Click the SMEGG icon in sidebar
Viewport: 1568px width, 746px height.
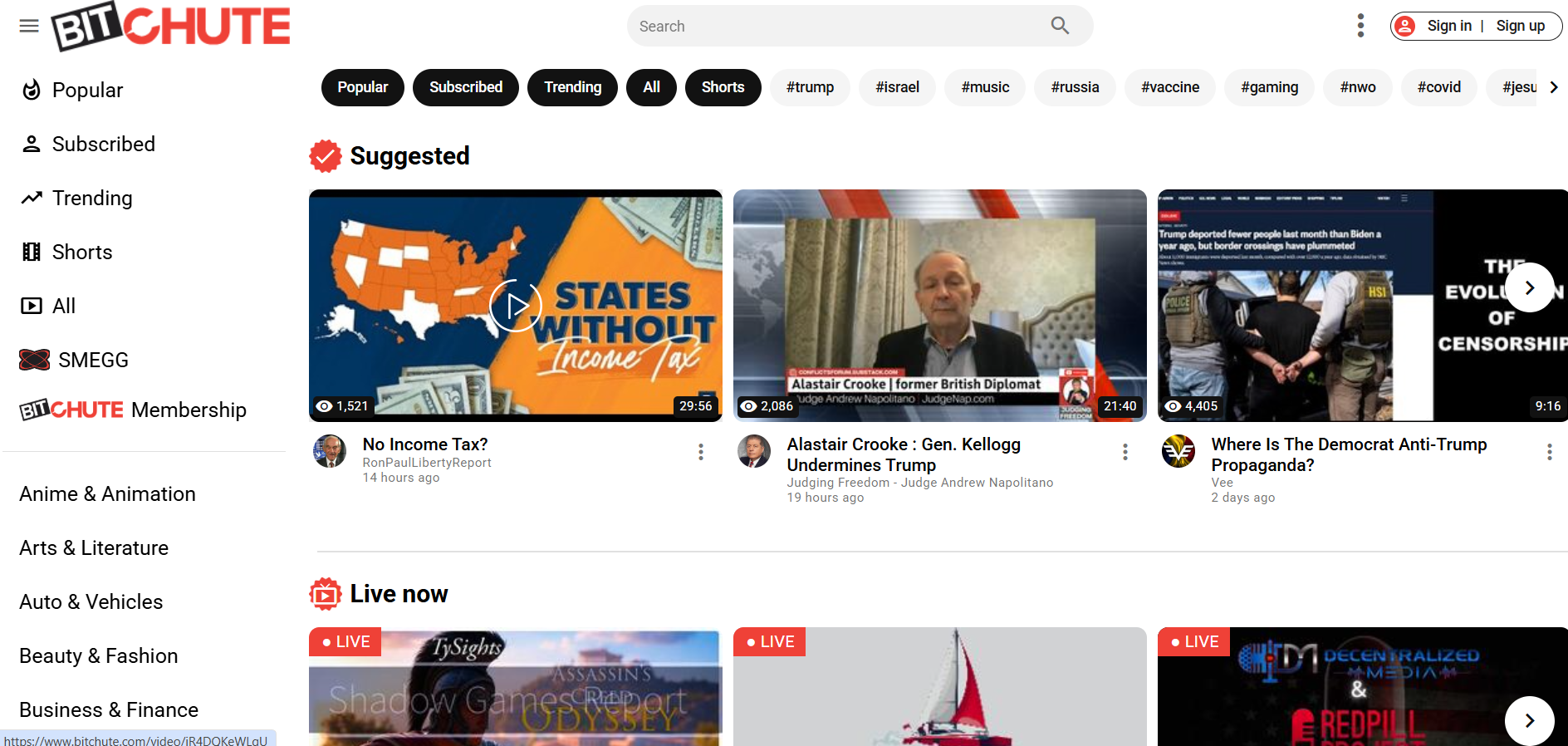[35, 360]
